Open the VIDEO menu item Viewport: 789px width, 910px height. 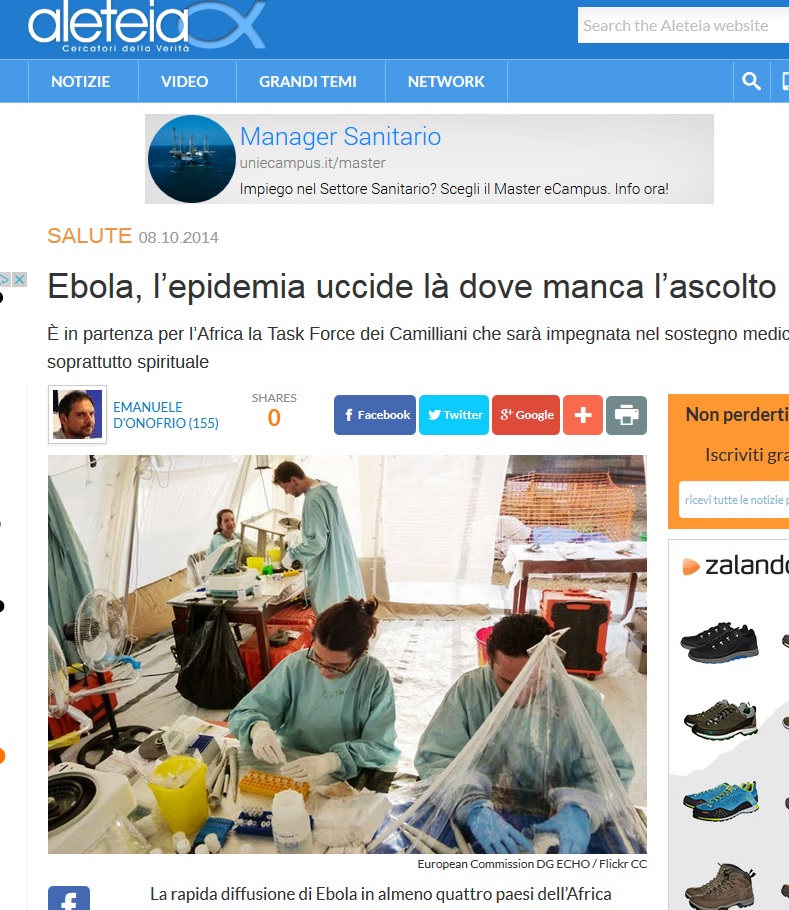coord(184,81)
